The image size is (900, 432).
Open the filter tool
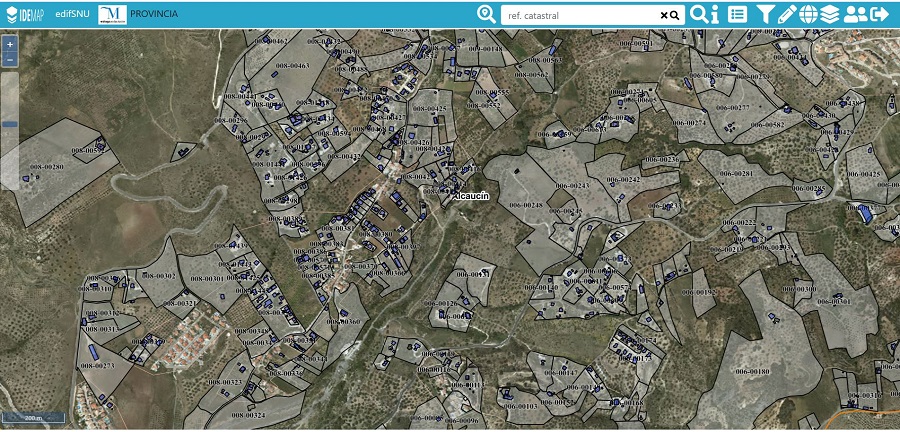(764, 14)
